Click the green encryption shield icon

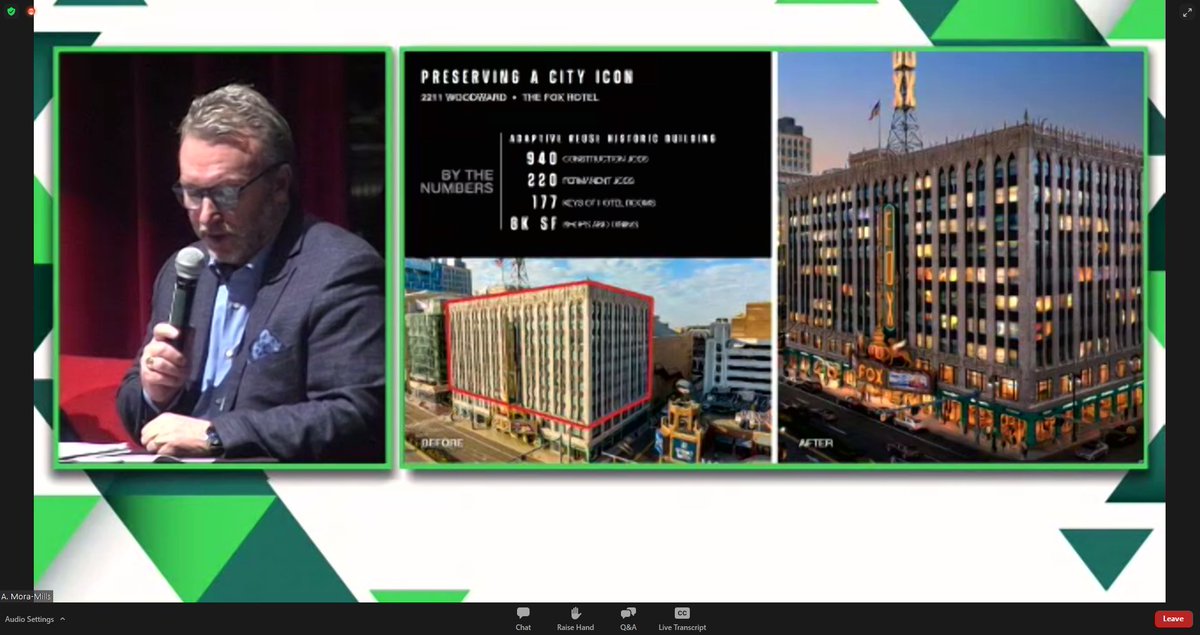click(11, 11)
